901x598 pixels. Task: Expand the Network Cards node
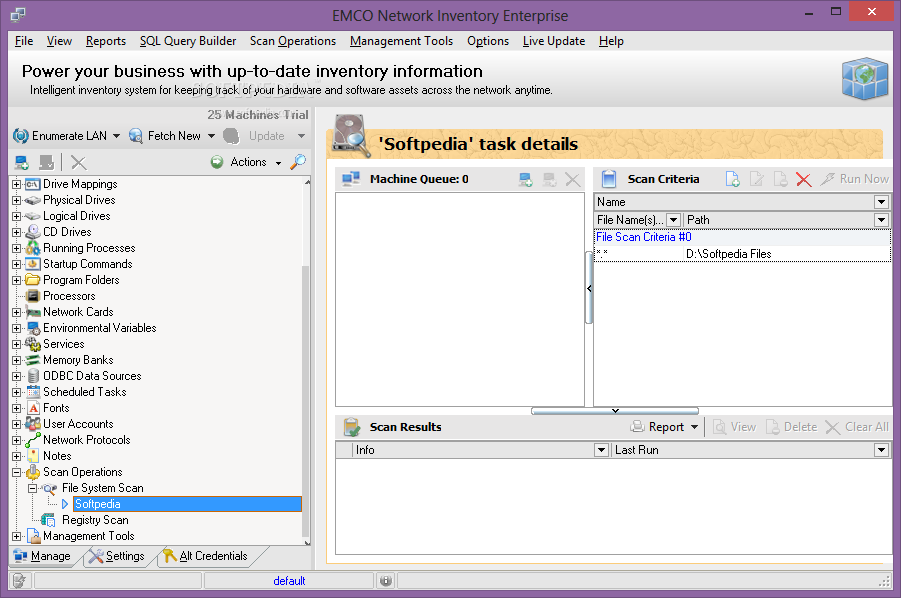(x=16, y=312)
